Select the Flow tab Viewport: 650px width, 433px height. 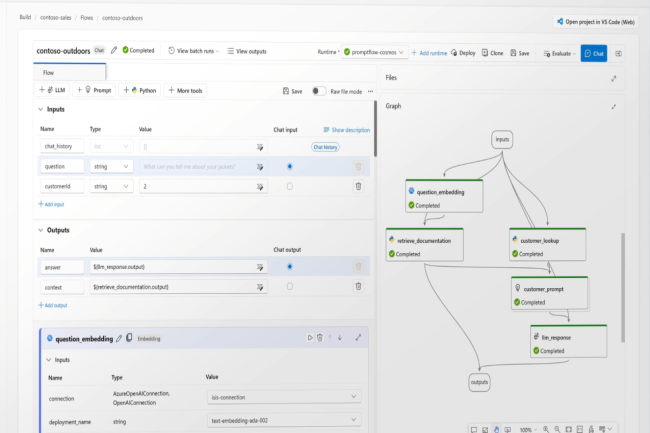[49, 73]
